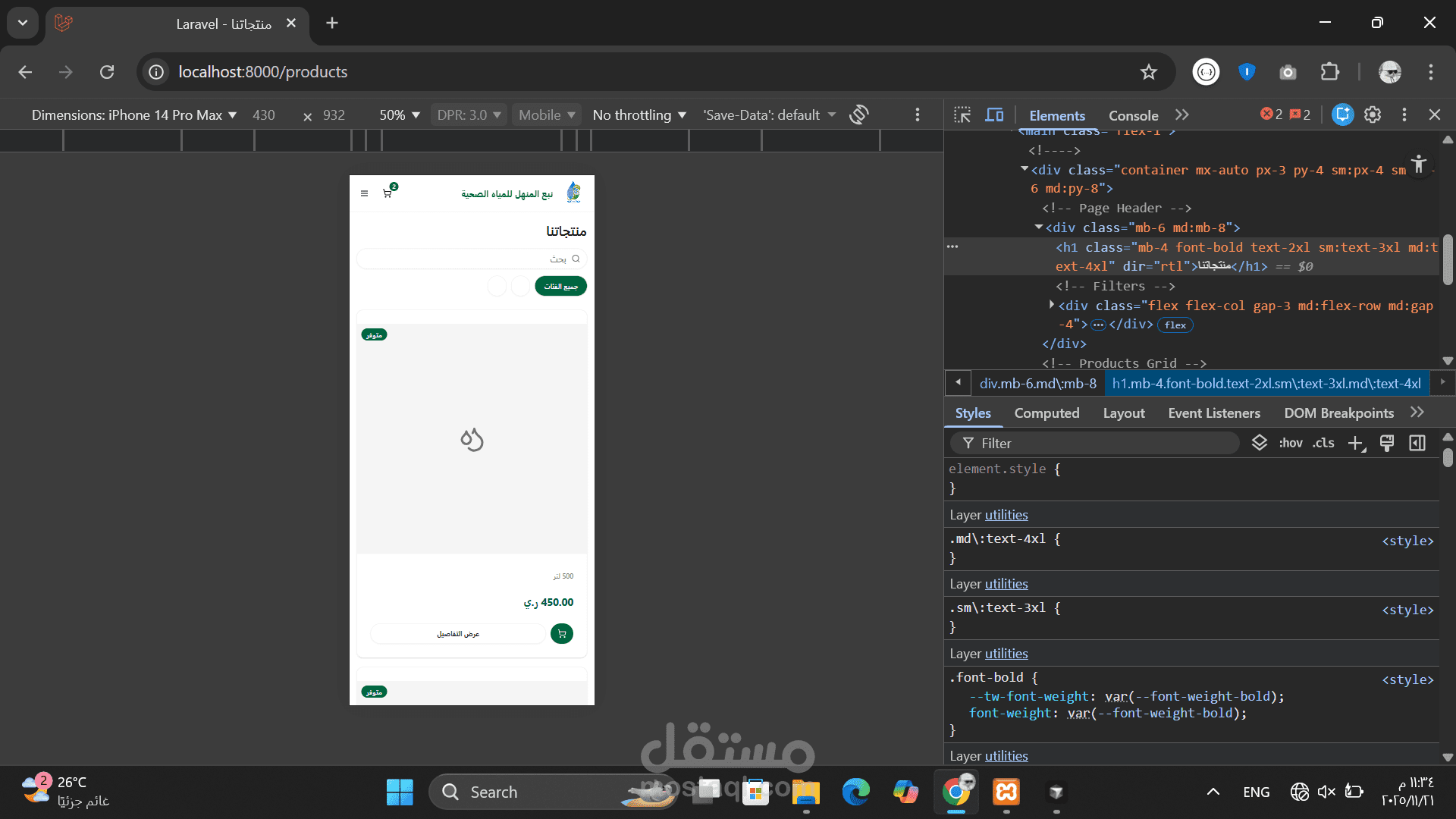The height and width of the screenshot is (819, 1456).
Task: Toggle the :hov element state button
Action: point(1291,444)
